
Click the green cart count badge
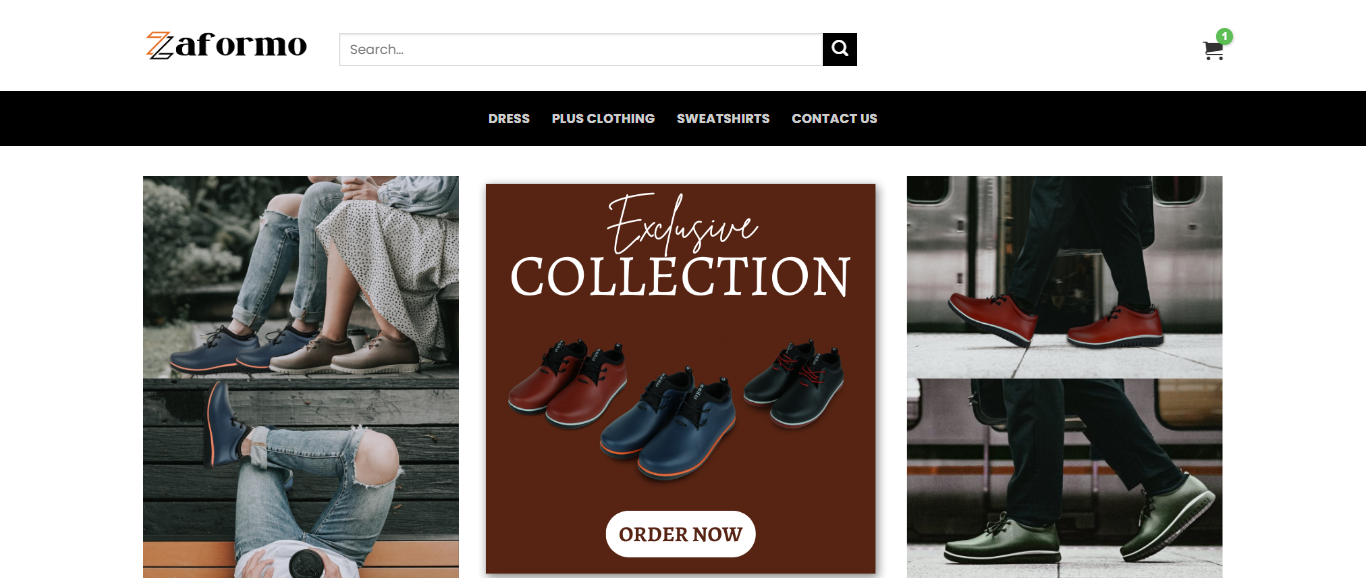tap(1224, 36)
